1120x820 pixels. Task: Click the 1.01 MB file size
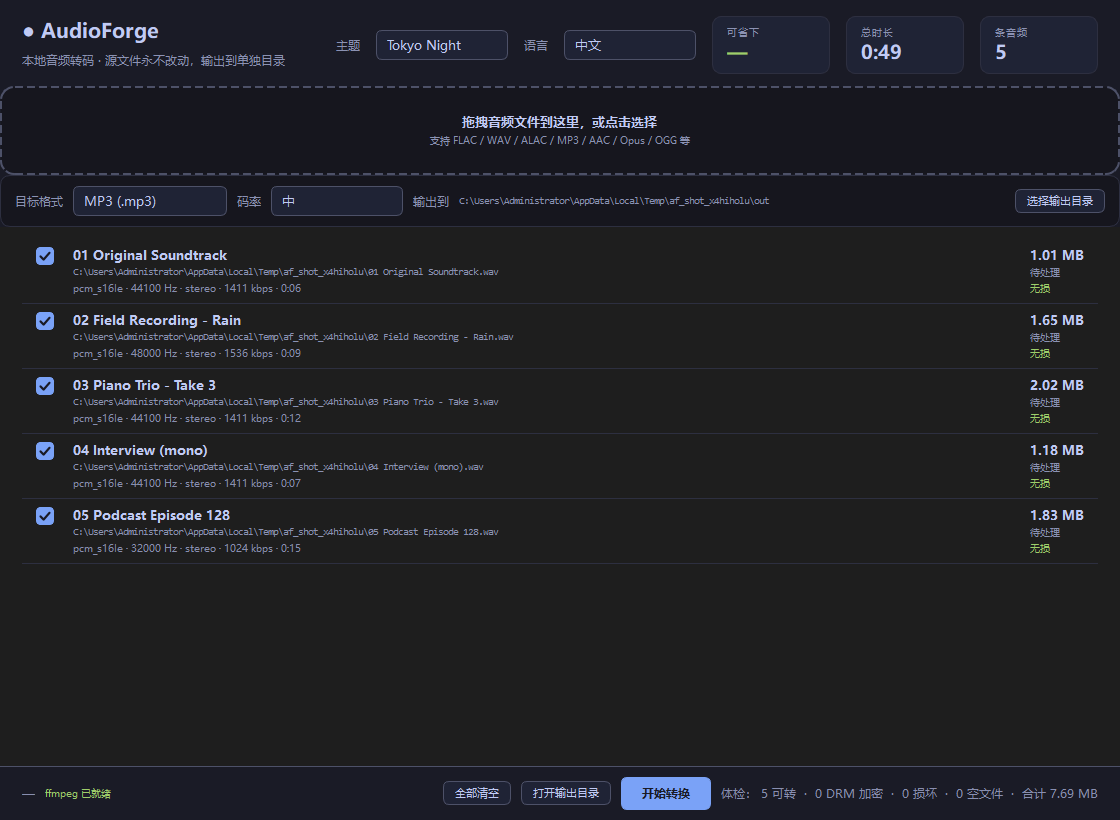coord(1056,255)
